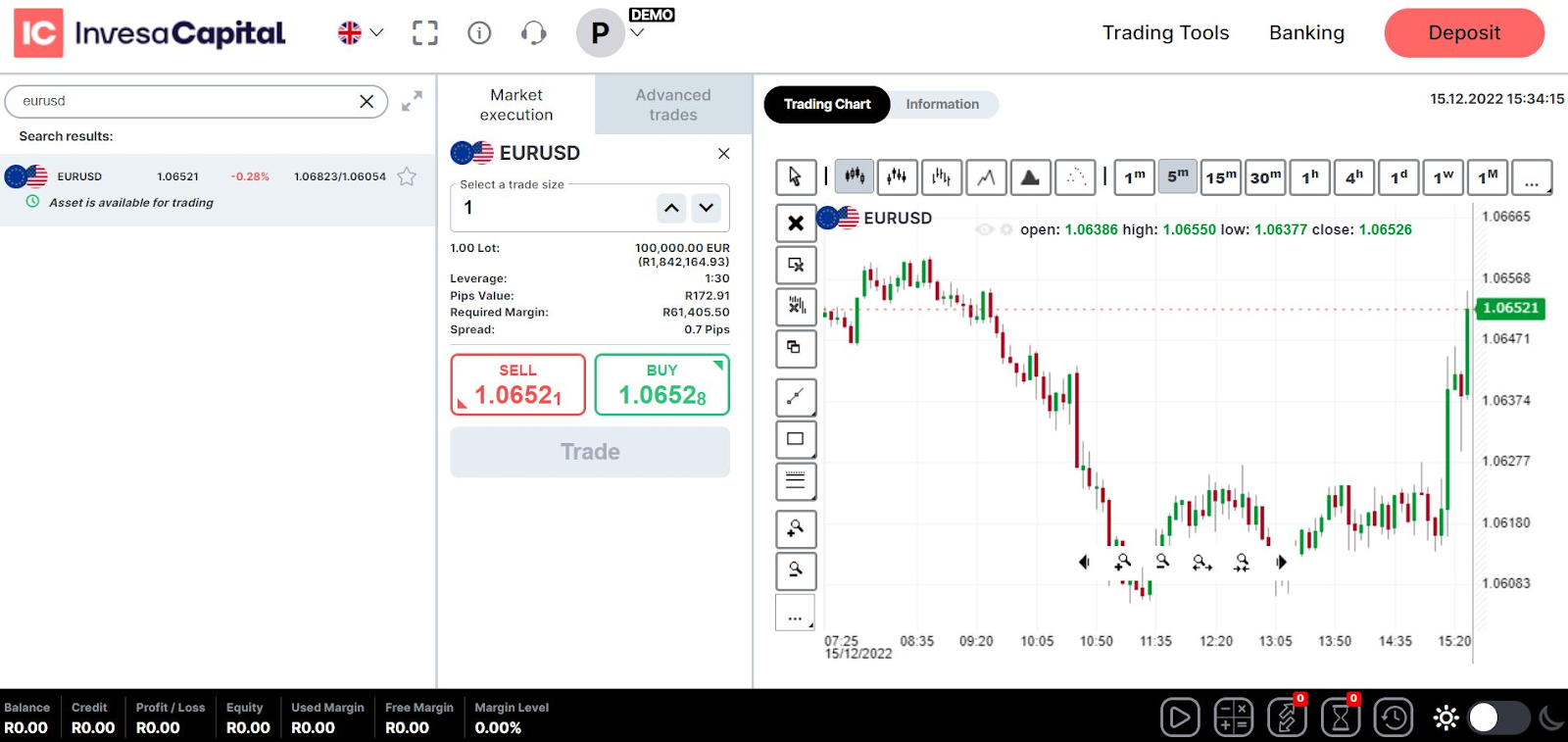1568x742 pixels.
Task: Expand the asset search panel arrows icon
Action: [412, 100]
